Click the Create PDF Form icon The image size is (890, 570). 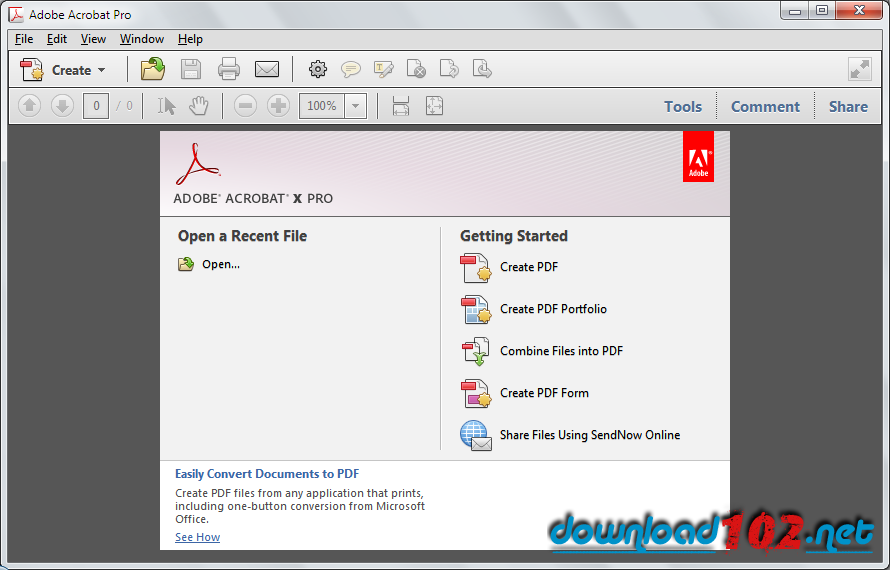tap(476, 393)
